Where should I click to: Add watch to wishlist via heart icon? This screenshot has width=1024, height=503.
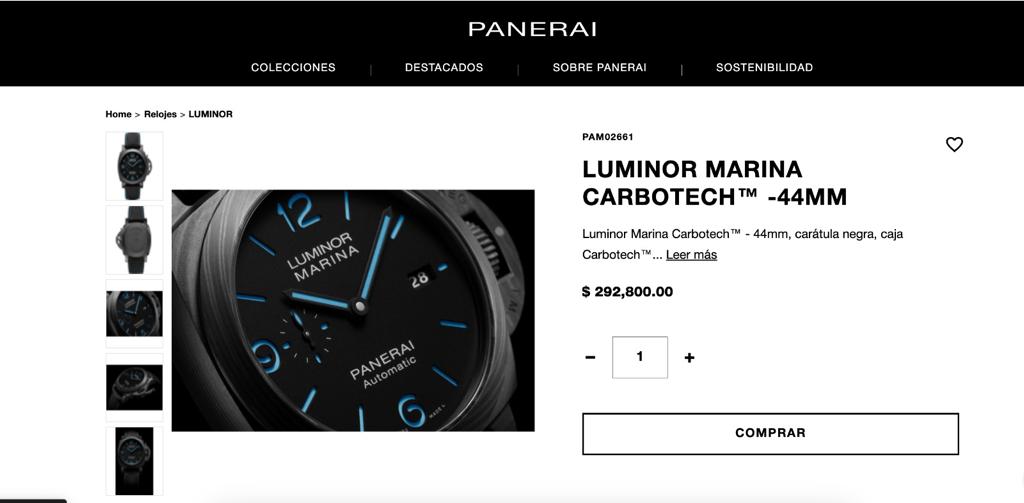[x=954, y=144]
